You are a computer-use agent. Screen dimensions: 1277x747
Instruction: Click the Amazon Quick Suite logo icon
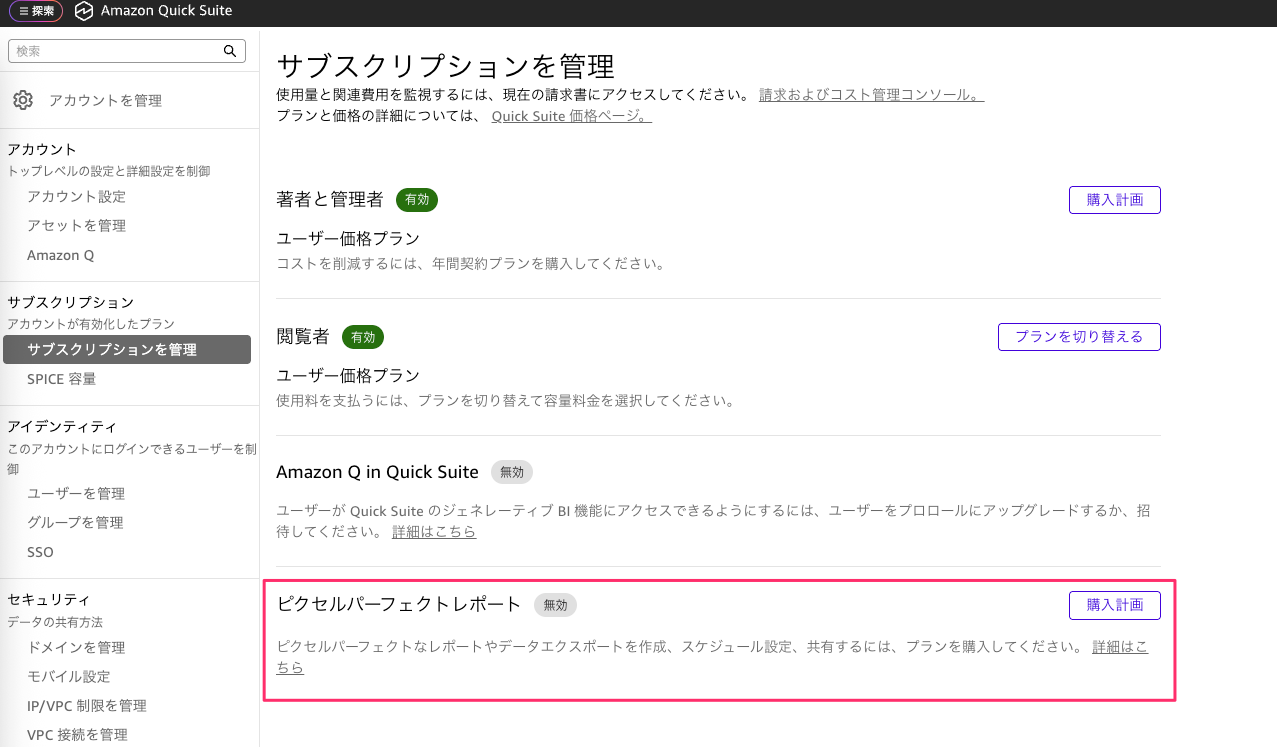(x=83, y=11)
